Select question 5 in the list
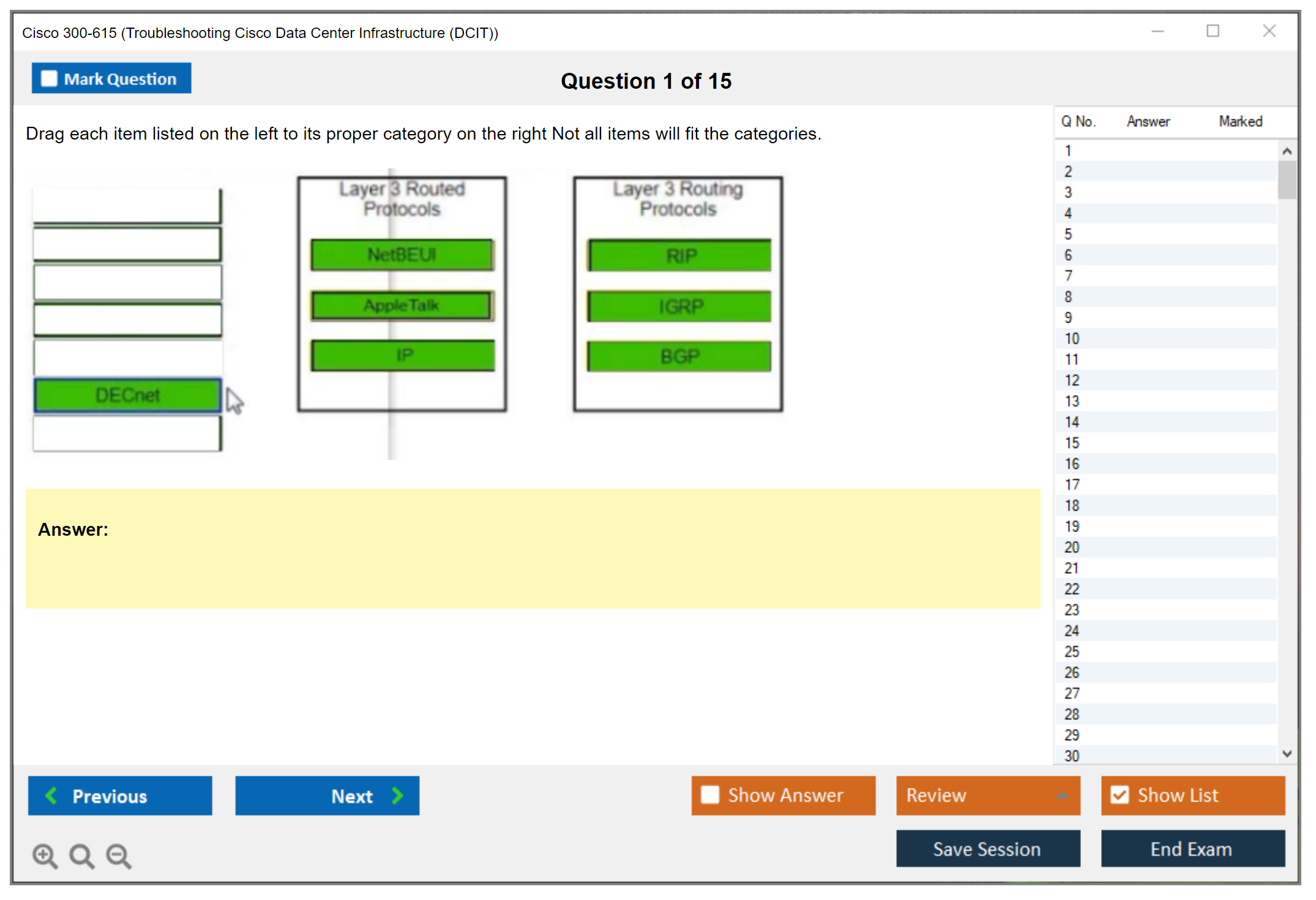 [1068, 234]
